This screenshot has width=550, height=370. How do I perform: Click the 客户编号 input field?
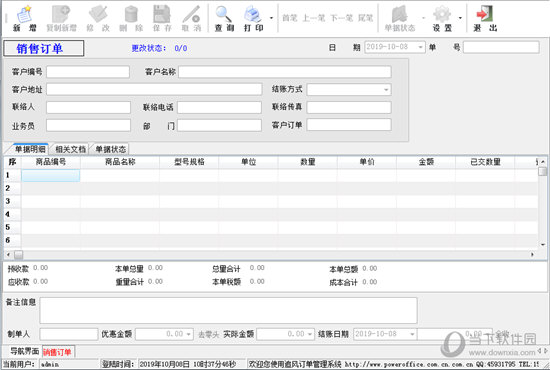88,72
